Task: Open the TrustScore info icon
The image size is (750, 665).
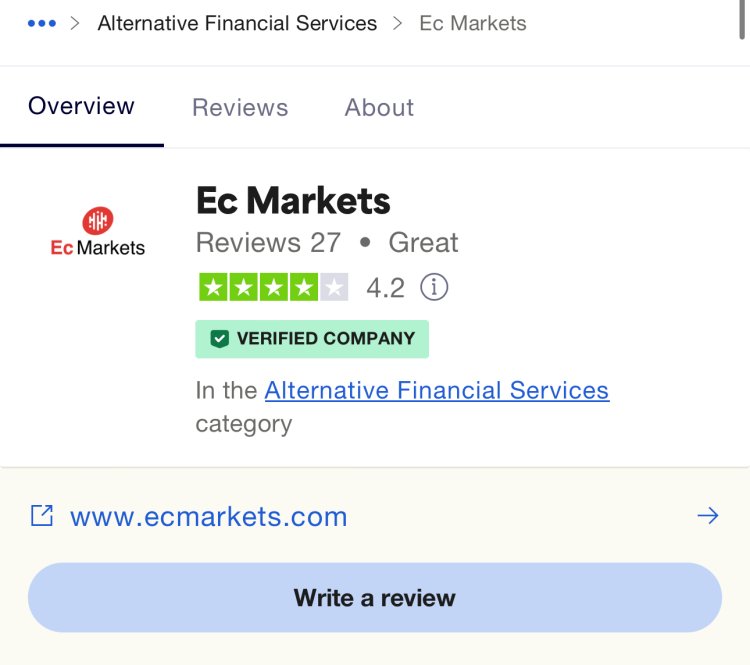Action: pos(434,287)
